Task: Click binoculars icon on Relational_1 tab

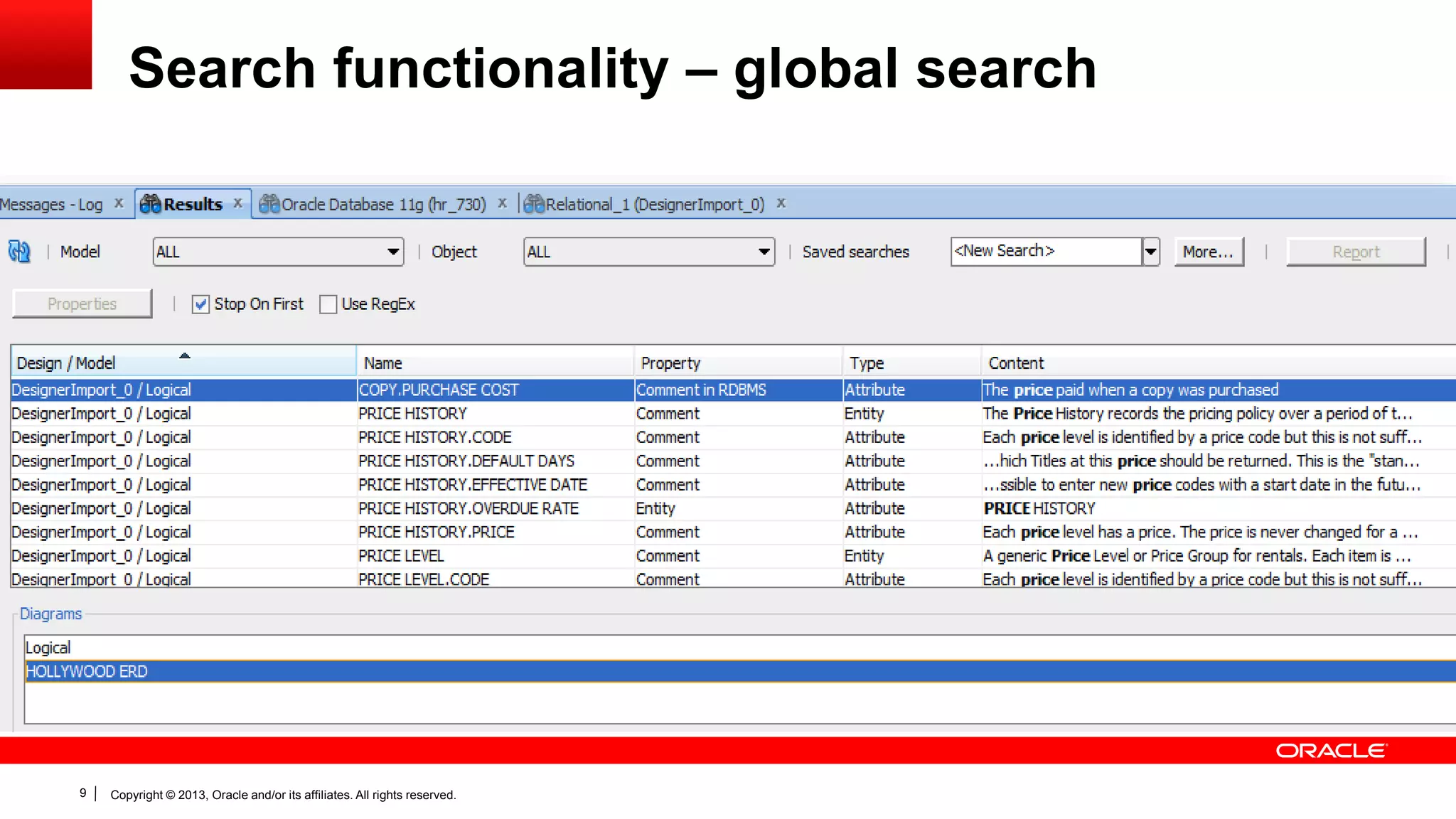Action: (x=534, y=205)
